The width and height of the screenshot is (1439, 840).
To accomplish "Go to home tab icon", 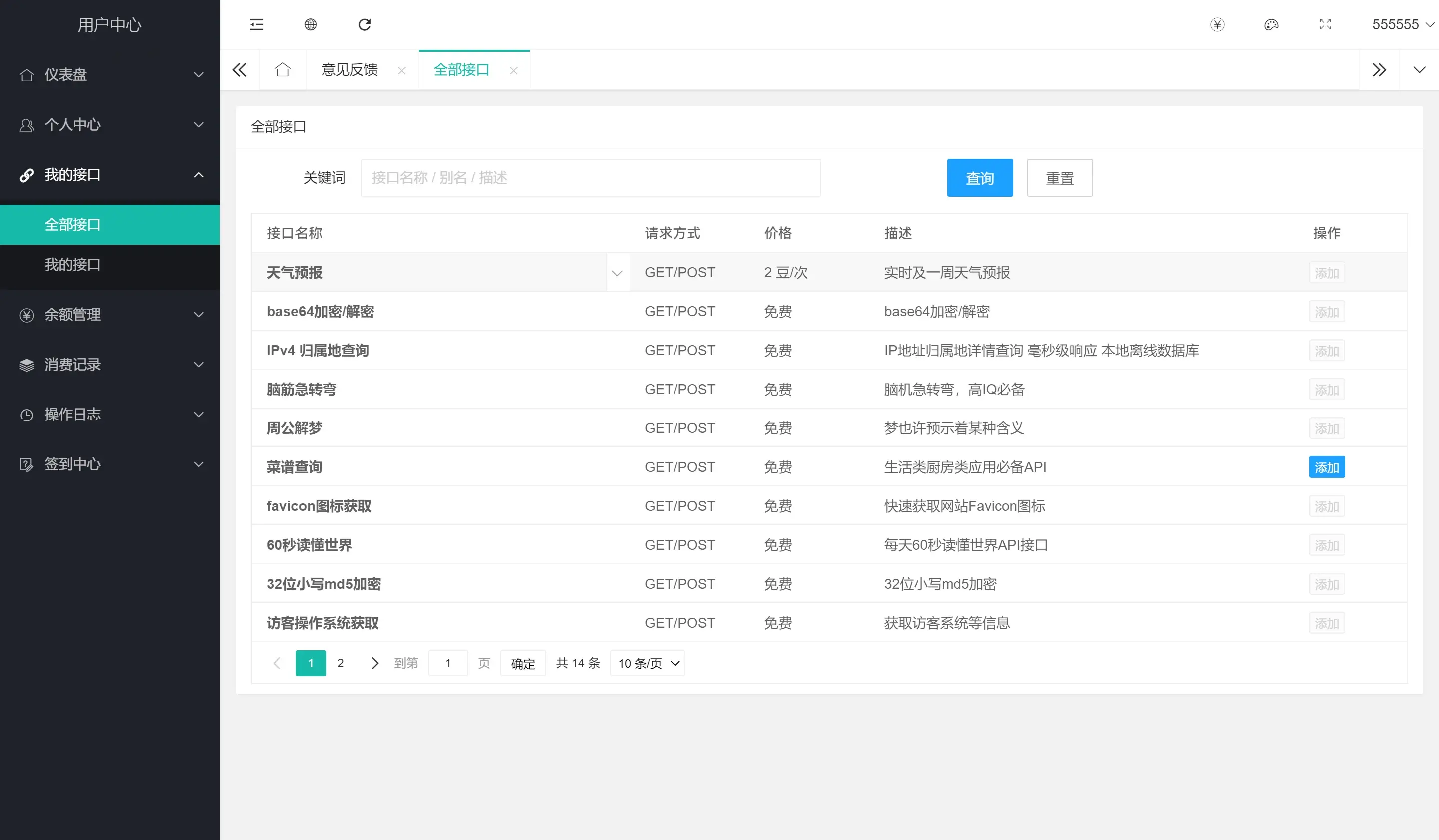I will [283, 69].
